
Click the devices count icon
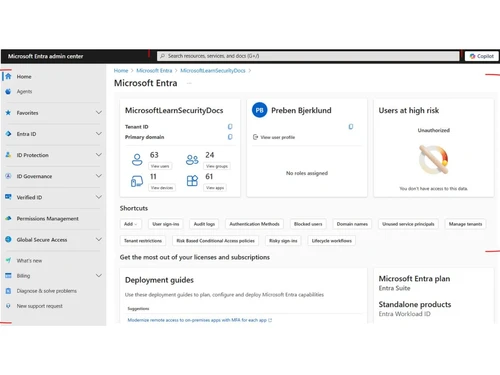137,181
